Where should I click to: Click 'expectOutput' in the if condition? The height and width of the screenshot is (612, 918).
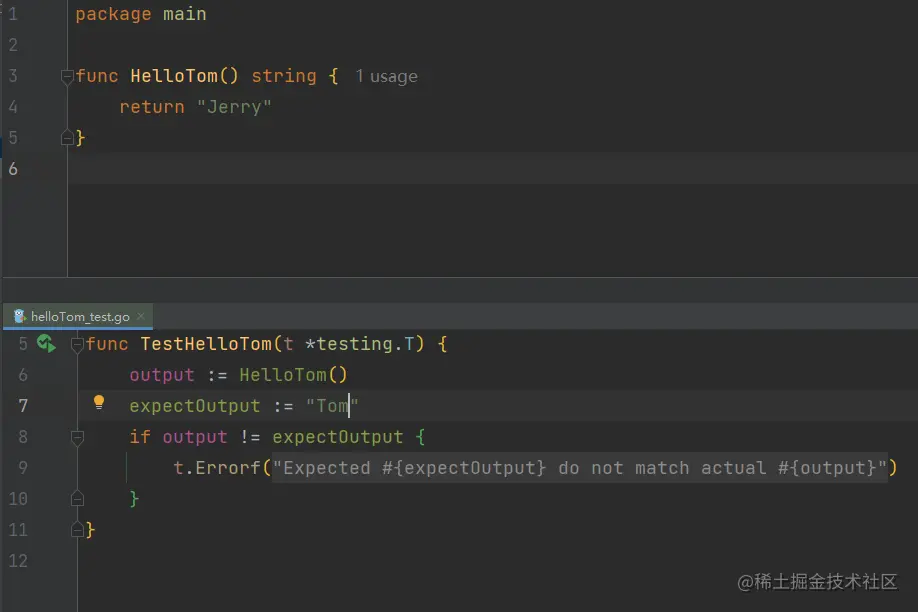pyautogui.click(x=338, y=437)
